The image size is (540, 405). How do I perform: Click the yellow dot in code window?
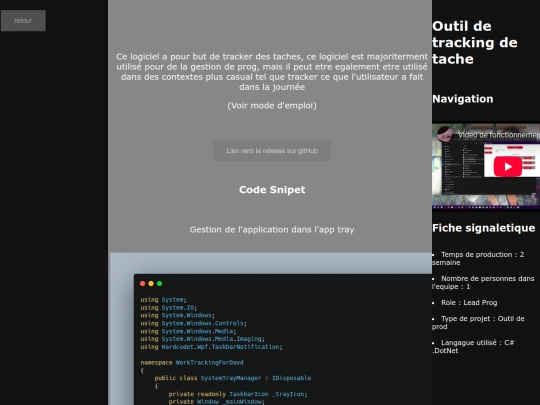[151, 283]
